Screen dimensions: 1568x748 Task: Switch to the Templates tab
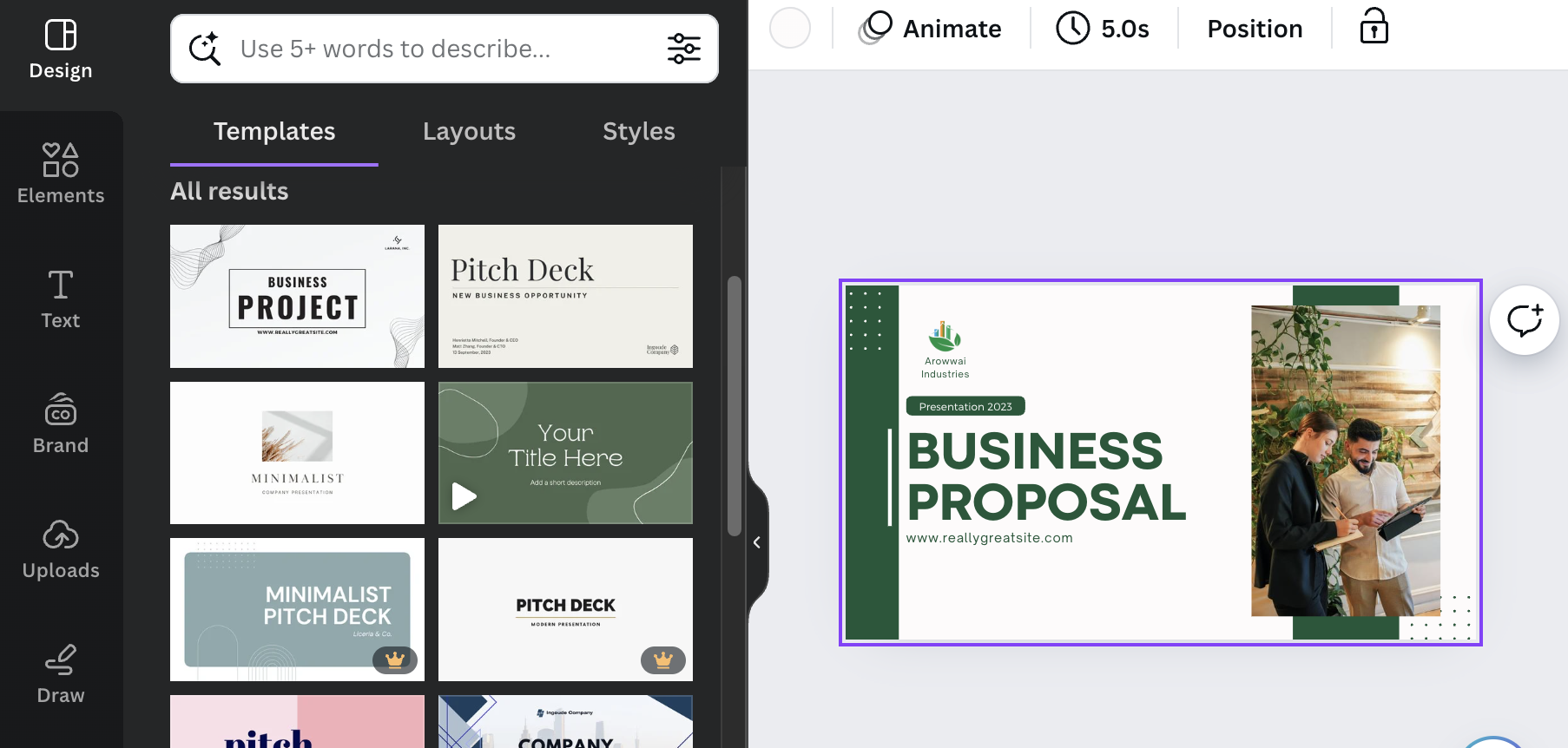click(x=274, y=131)
